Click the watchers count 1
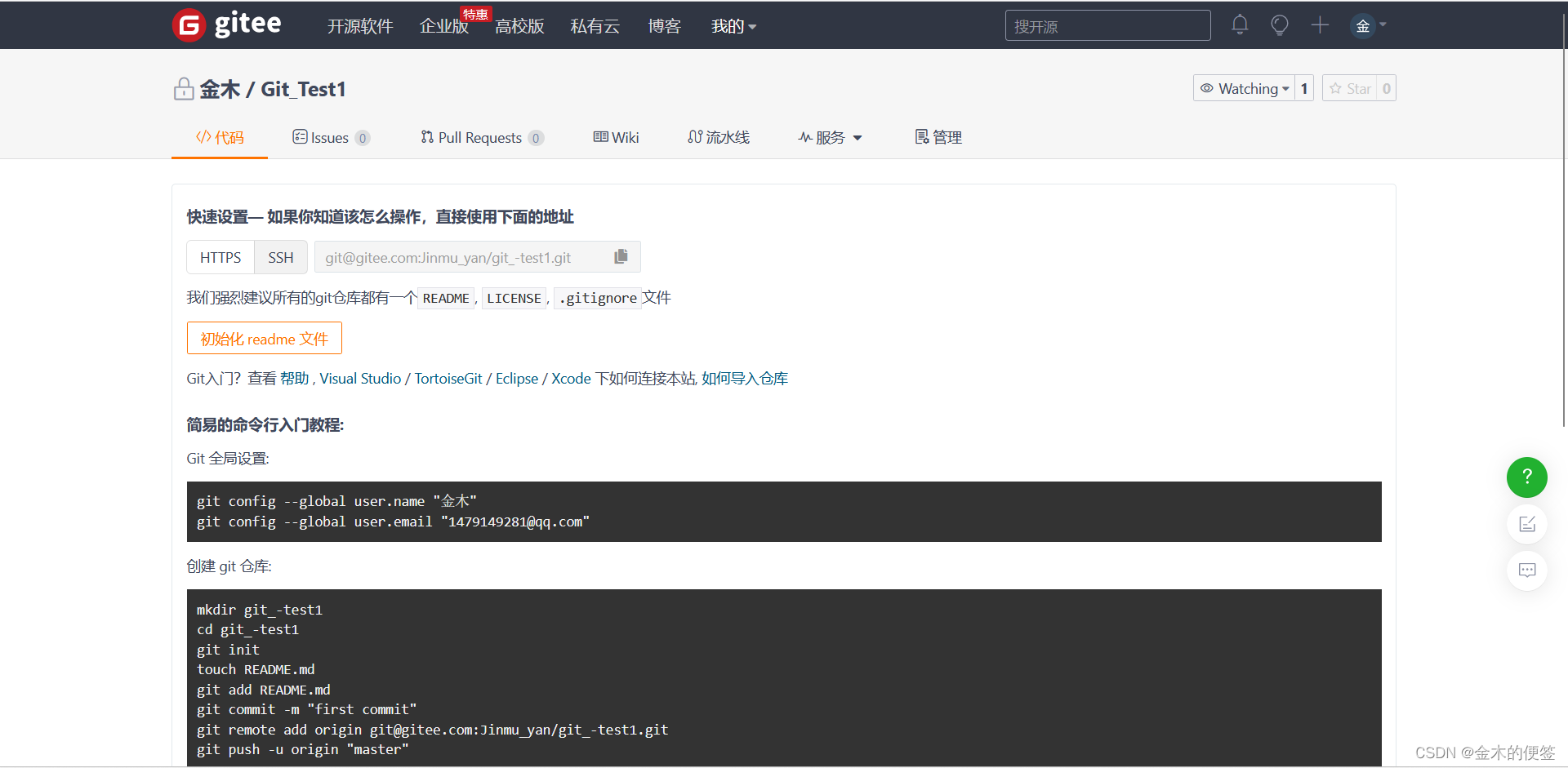Screen dimensions: 1568x768 1304,88
